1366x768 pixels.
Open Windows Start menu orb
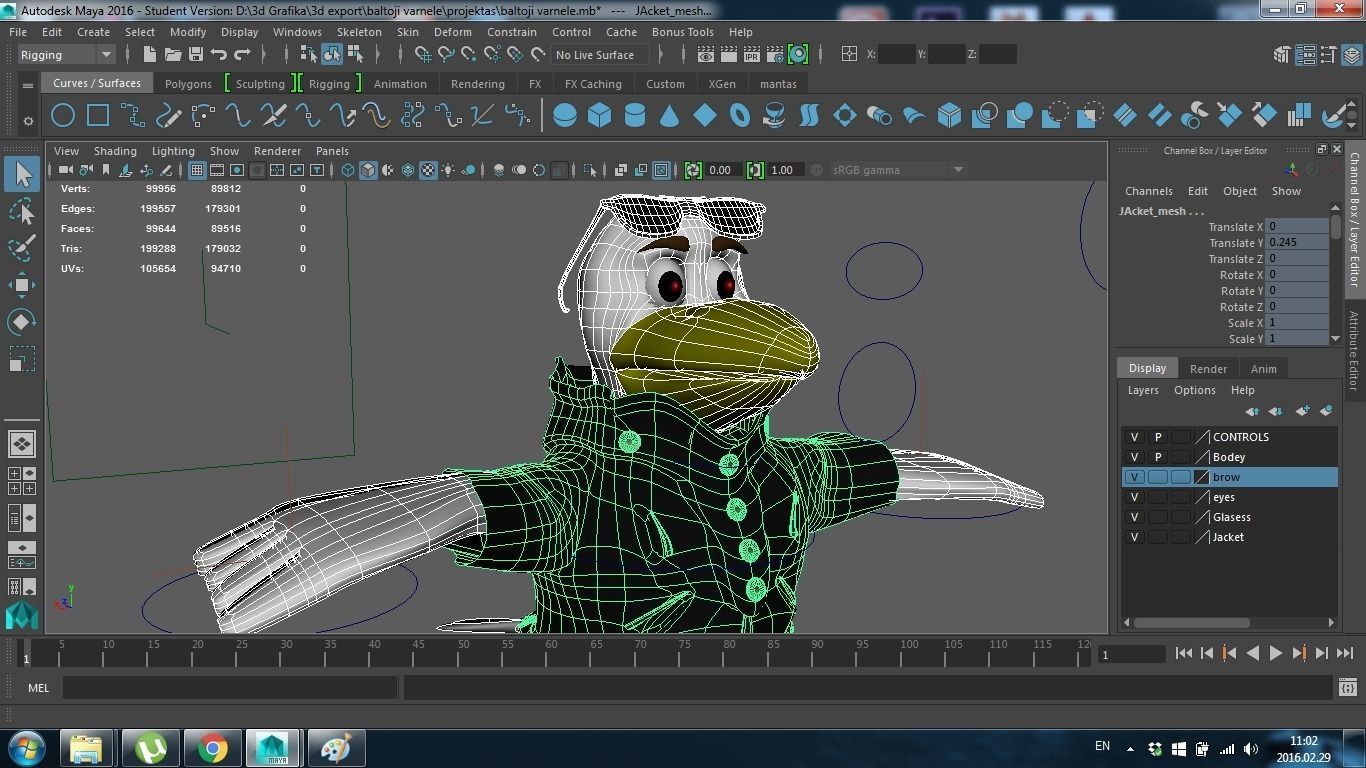[26, 748]
